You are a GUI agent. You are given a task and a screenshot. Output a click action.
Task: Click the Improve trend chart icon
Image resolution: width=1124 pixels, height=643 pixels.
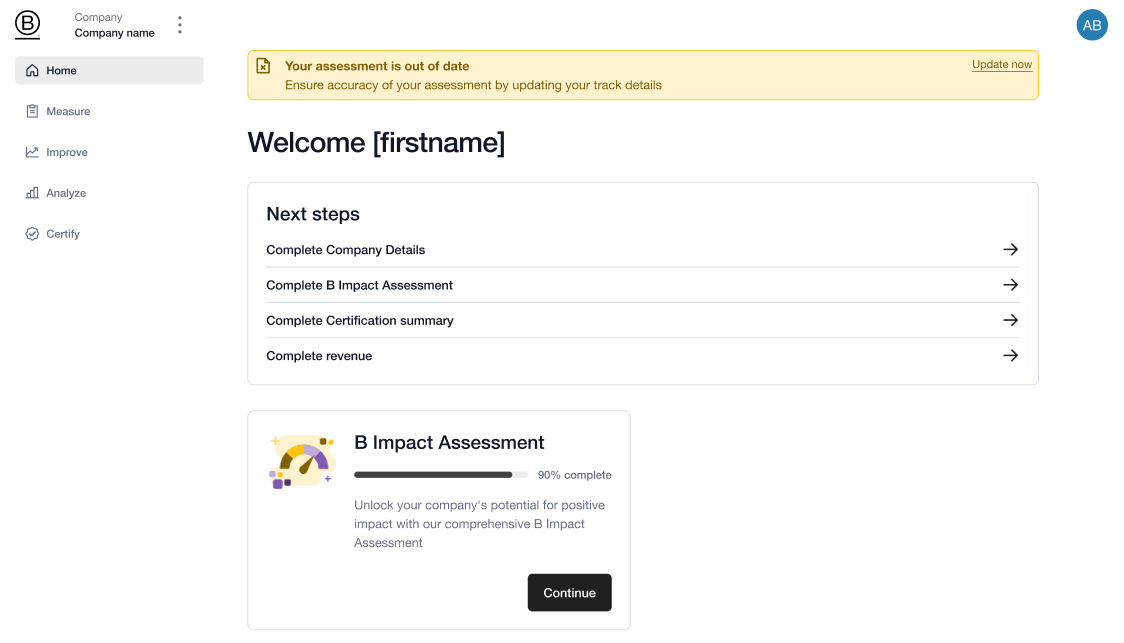pyautogui.click(x=32, y=152)
